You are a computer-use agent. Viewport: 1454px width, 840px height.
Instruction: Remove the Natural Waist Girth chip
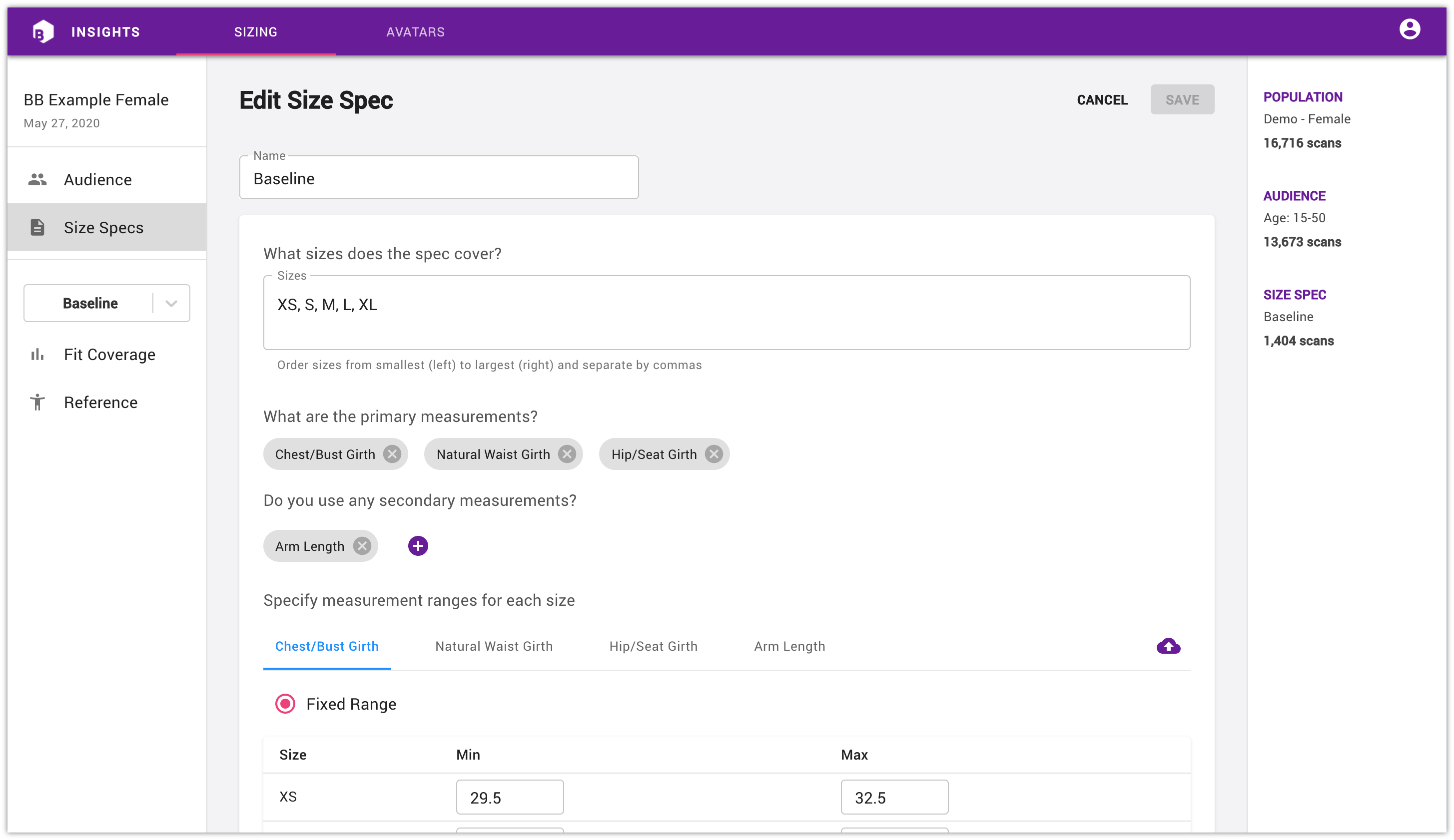tap(567, 454)
